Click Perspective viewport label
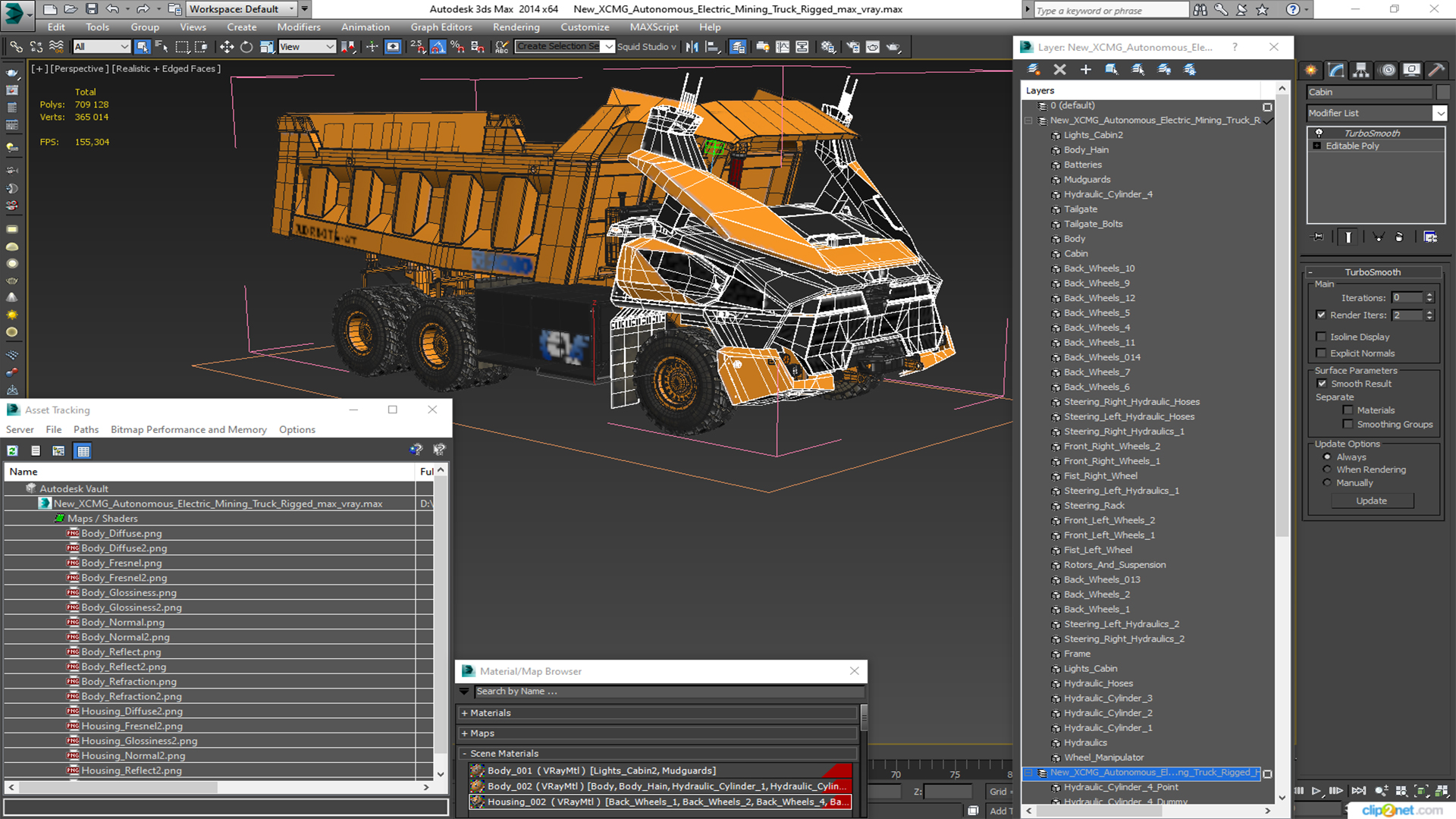The width and height of the screenshot is (1456, 819). pos(78,68)
